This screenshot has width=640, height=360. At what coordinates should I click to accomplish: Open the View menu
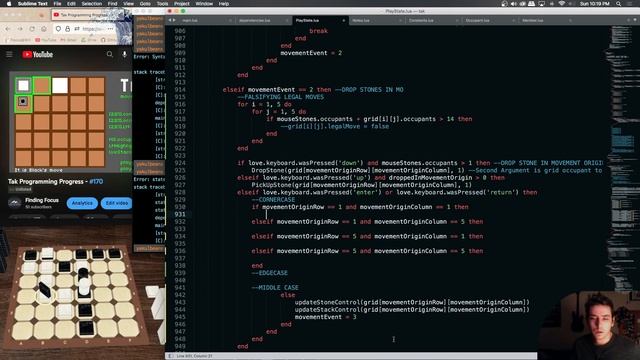point(129,4)
